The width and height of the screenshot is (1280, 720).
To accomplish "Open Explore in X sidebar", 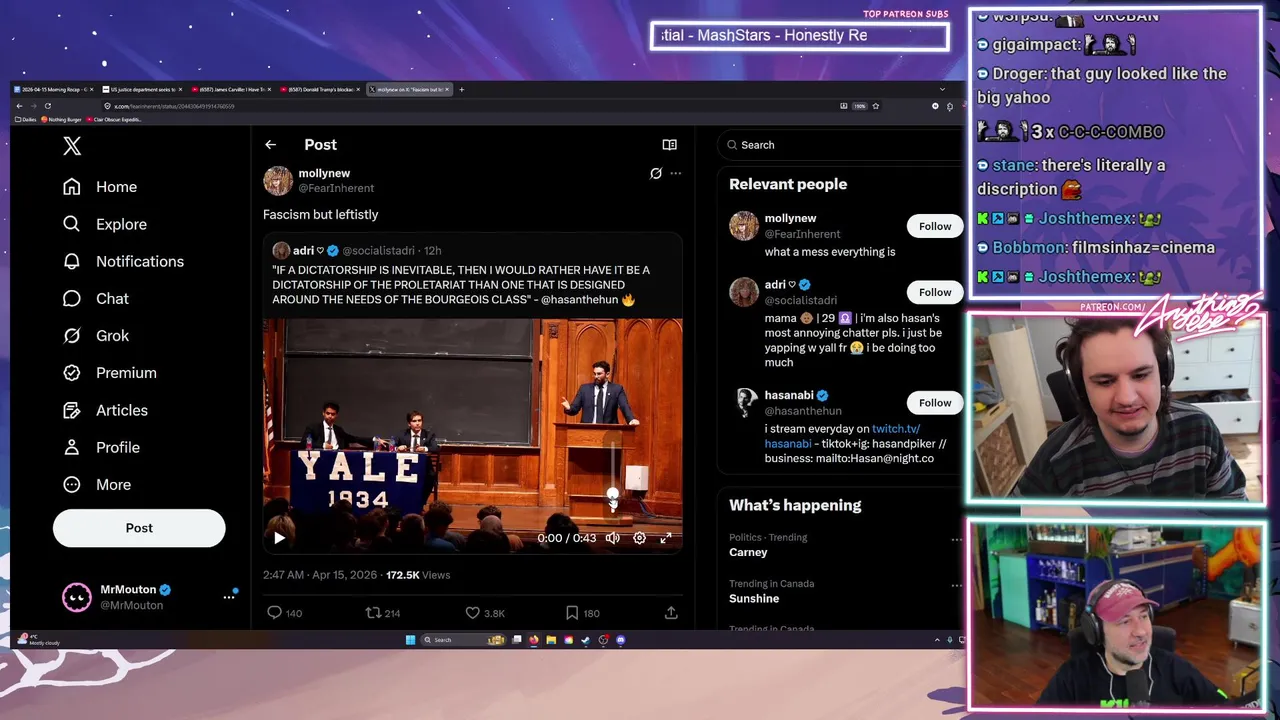I will pos(105,224).
